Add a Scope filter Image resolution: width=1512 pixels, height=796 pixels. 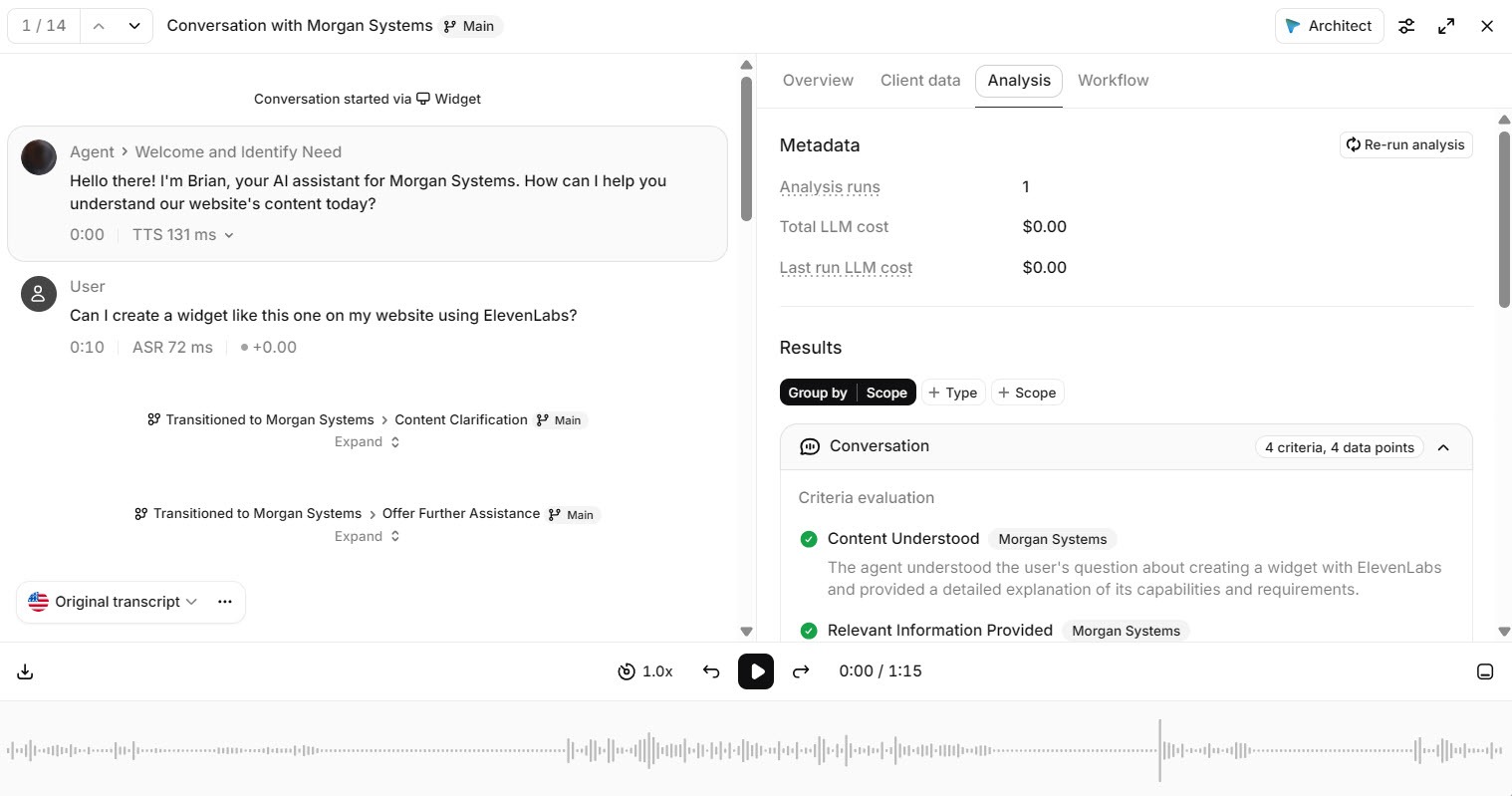[1027, 393]
